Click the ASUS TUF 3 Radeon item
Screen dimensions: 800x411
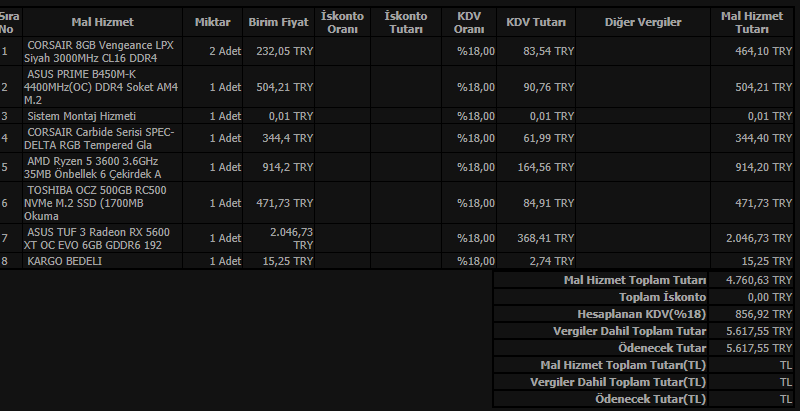100,238
